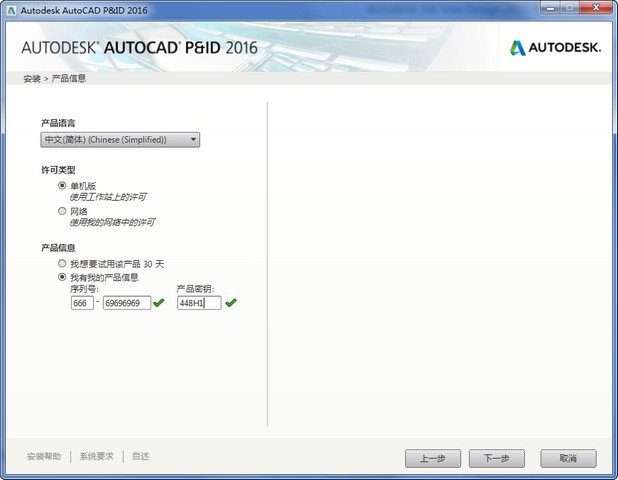The image size is (618, 480).
Task: Click the AutoCAD icon in the title bar
Action: click(x=11, y=11)
